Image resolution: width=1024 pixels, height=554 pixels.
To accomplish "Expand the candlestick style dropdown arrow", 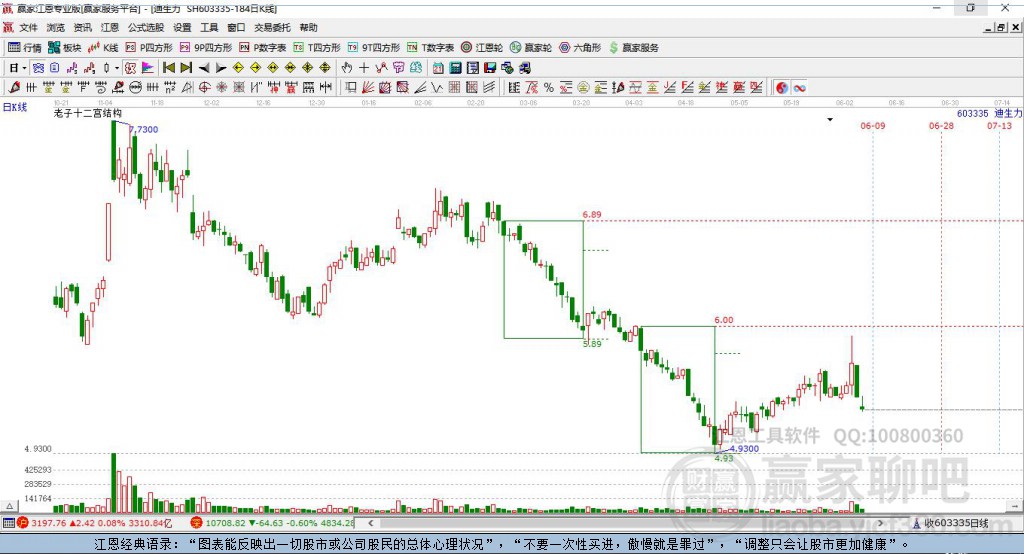I will click(x=117, y=68).
